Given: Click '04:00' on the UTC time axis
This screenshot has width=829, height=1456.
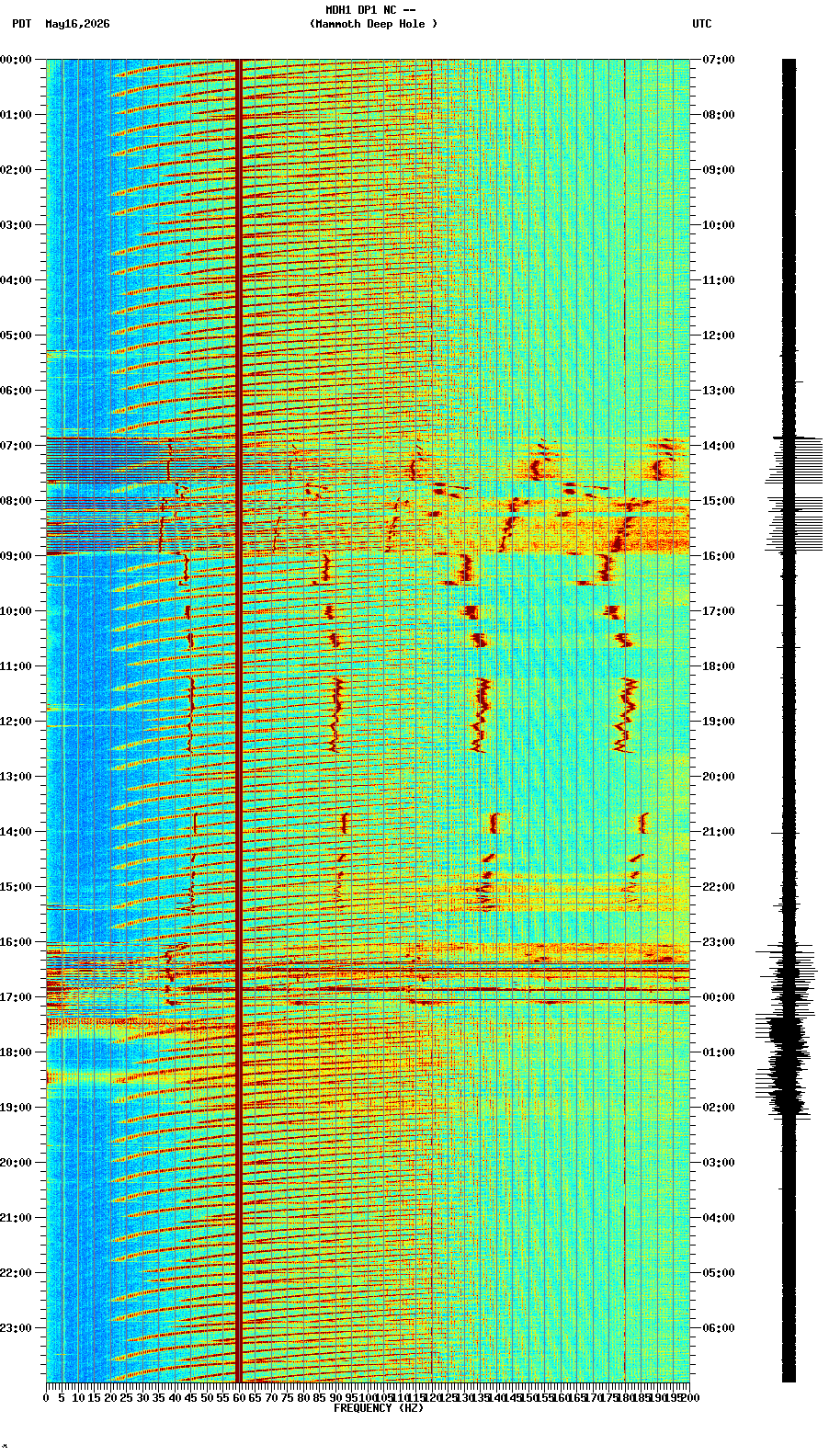Looking at the screenshot, I should [x=719, y=1218].
